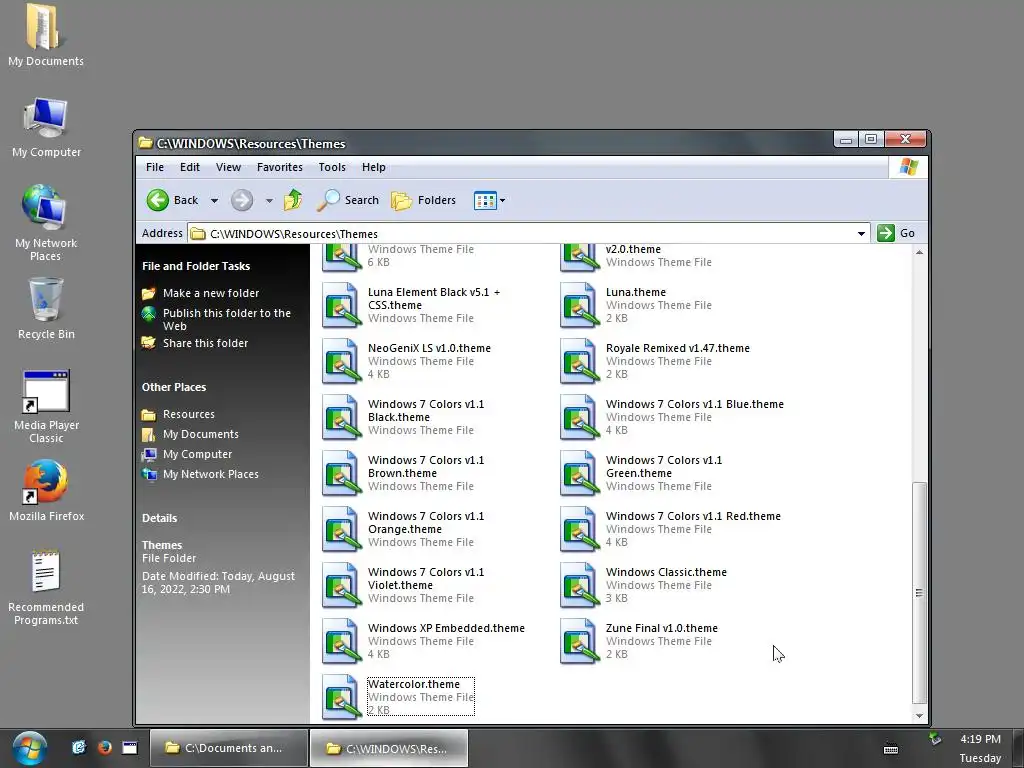This screenshot has height=768, width=1024.
Task: Select Windows 7 Colors v1.1 Black.theme icon
Action: coord(342,417)
